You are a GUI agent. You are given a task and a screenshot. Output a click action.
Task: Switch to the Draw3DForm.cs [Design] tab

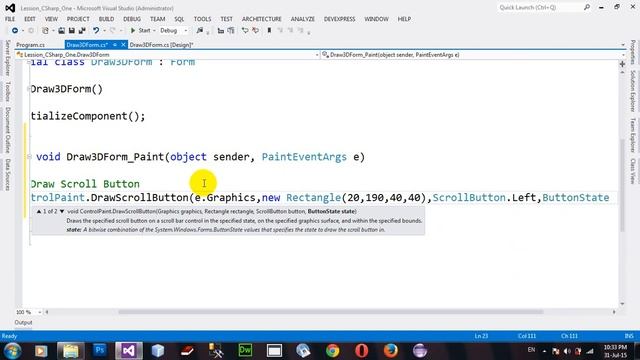click(x=161, y=45)
